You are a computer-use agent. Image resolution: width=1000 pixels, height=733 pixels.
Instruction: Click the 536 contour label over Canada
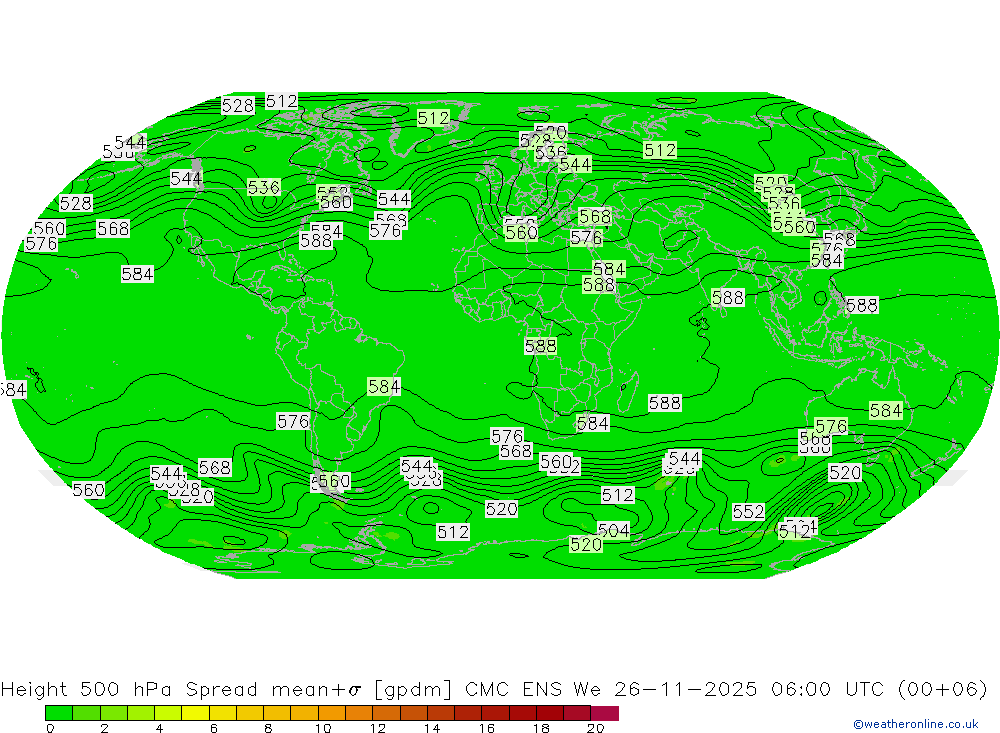tap(264, 188)
